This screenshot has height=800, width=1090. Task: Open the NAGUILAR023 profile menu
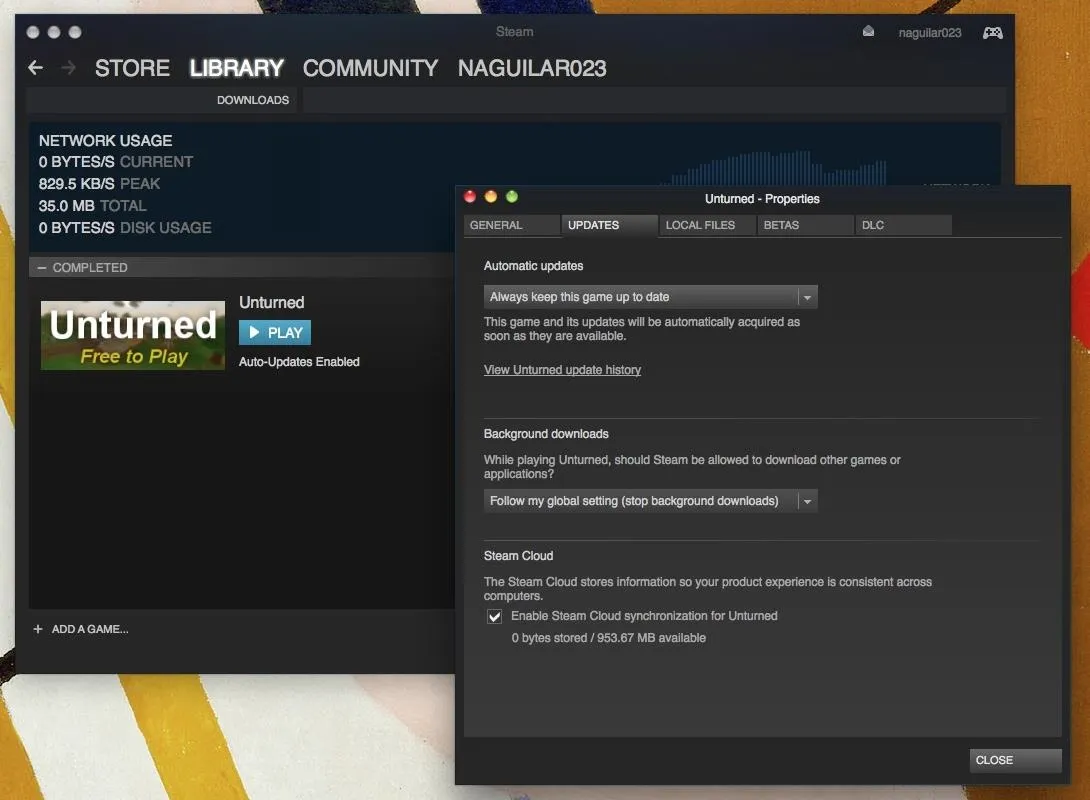532,68
